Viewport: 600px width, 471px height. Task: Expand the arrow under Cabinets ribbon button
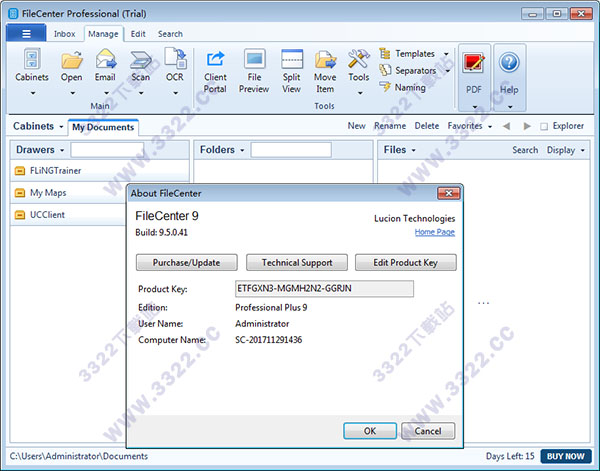coord(33,93)
